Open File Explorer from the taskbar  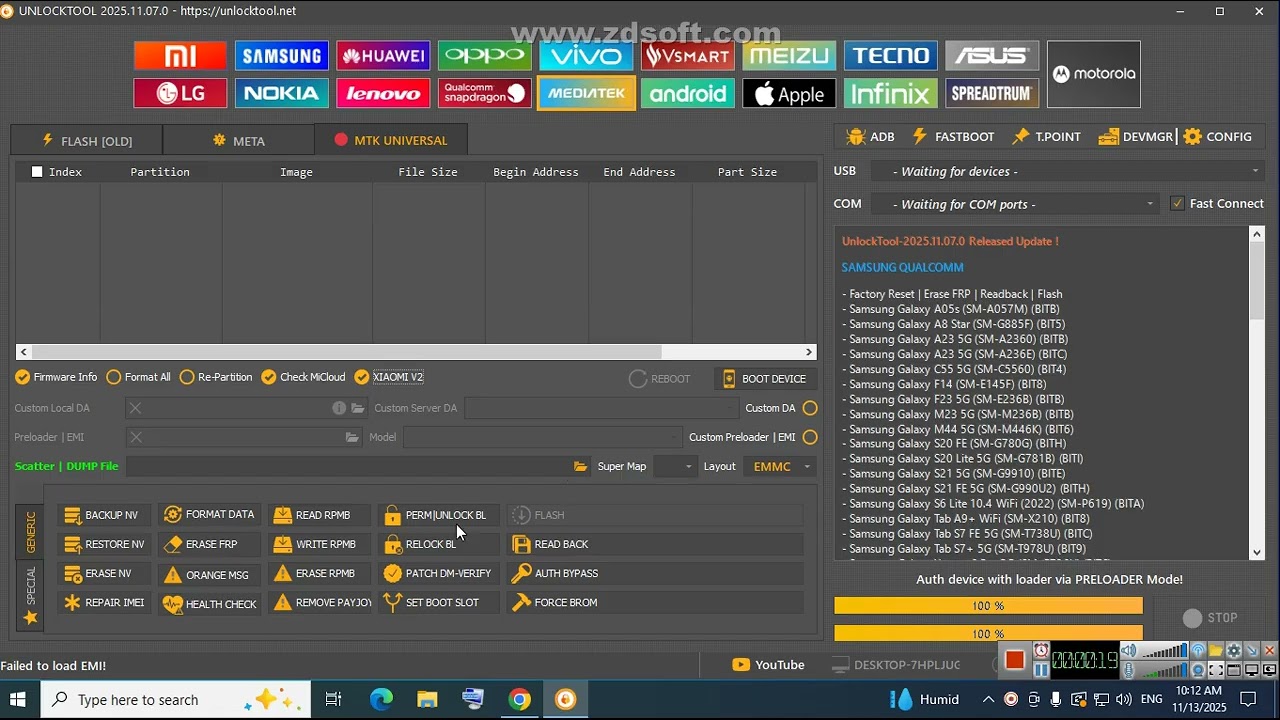click(x=427, y=699)
